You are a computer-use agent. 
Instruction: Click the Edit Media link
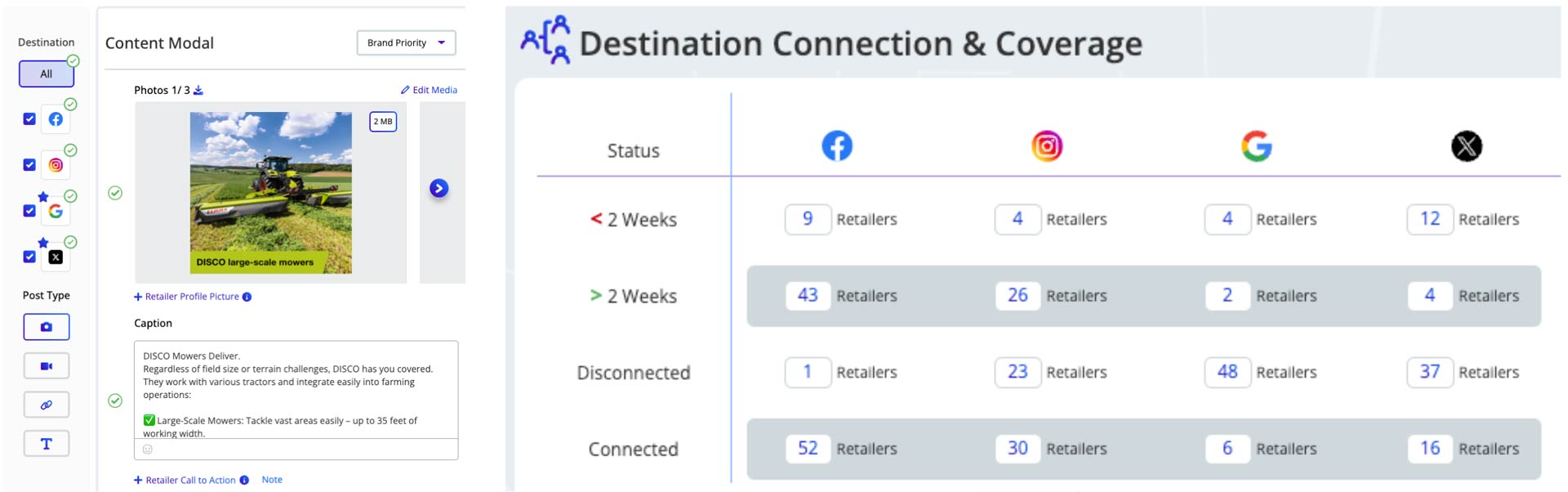pyautogui.click(x=429, y=90)
